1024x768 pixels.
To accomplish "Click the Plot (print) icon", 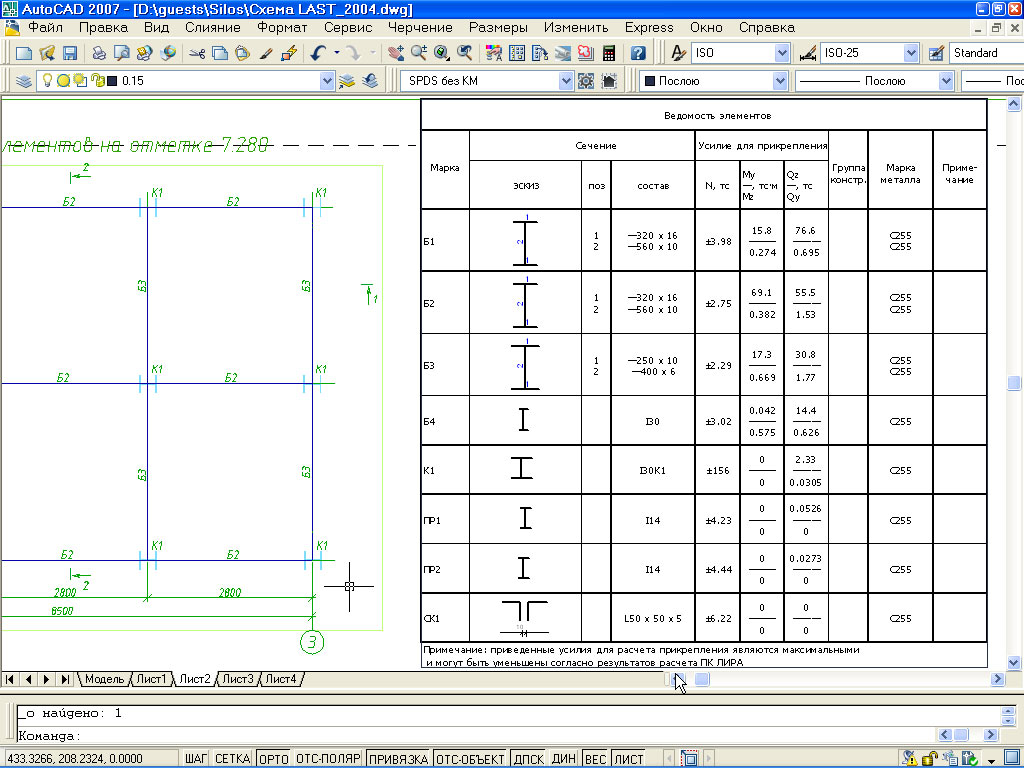I will 99,53.
